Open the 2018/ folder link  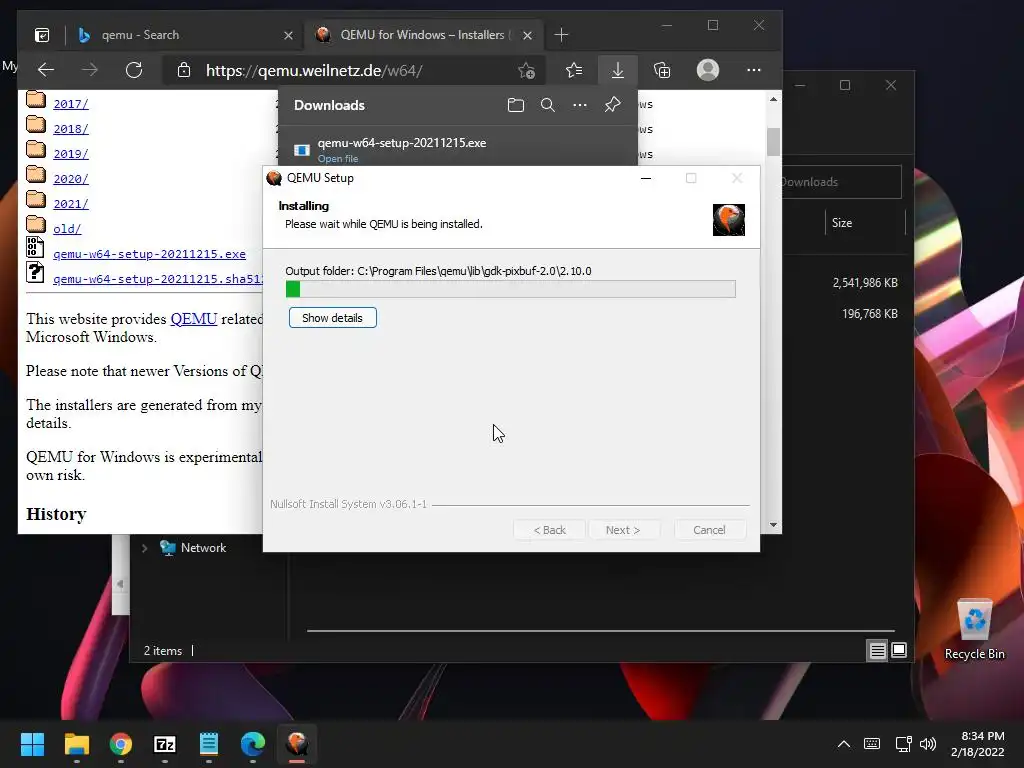tap(71, 129)
